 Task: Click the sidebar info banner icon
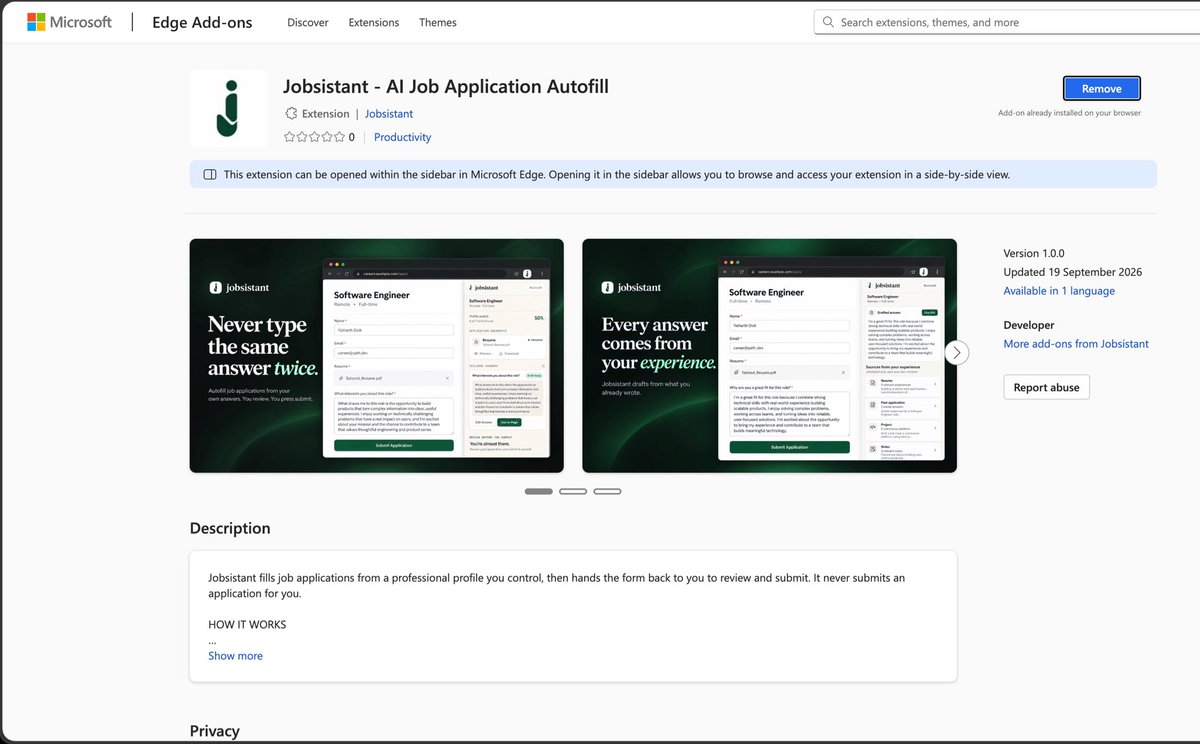click(210, 174)
